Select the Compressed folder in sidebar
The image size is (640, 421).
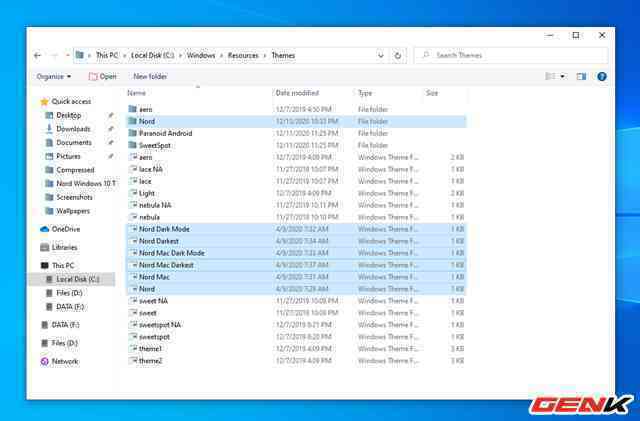point(70,170)
